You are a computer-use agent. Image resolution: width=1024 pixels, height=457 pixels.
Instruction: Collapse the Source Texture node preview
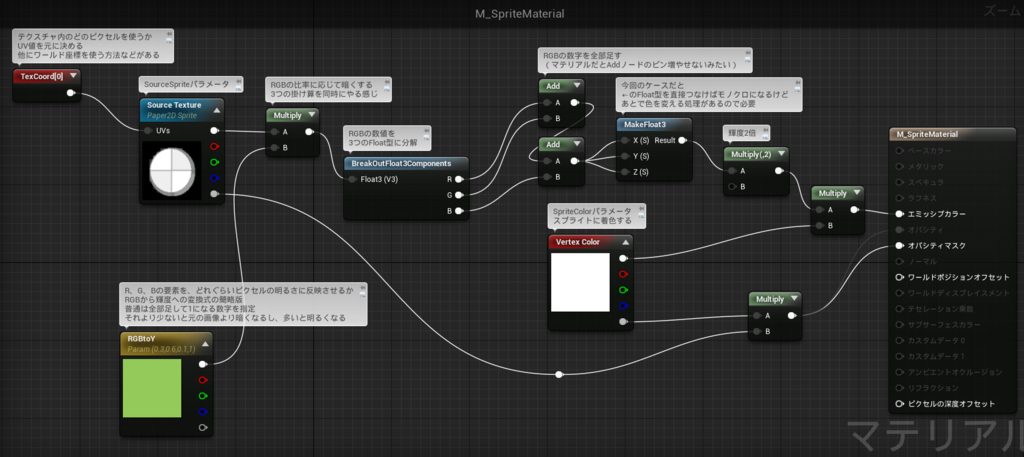point(216,110)
